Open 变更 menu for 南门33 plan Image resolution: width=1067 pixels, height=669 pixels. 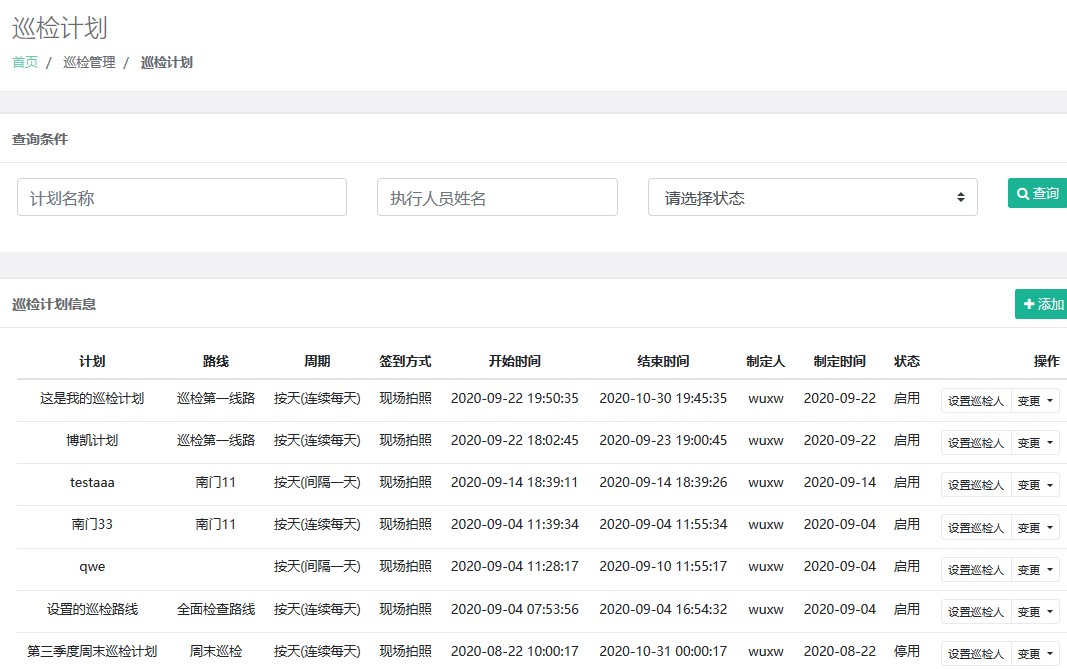pyautogui.click(x=1035, y=528)
